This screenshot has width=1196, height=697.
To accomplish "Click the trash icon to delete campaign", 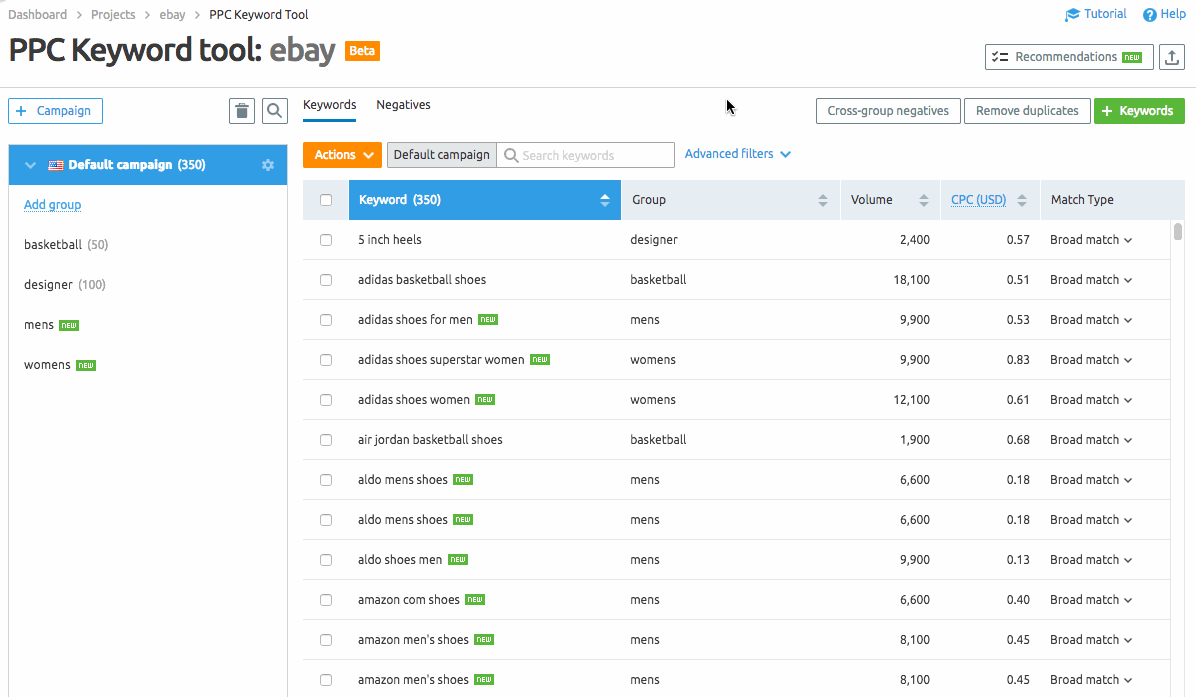I will click(x=241, y=110).
